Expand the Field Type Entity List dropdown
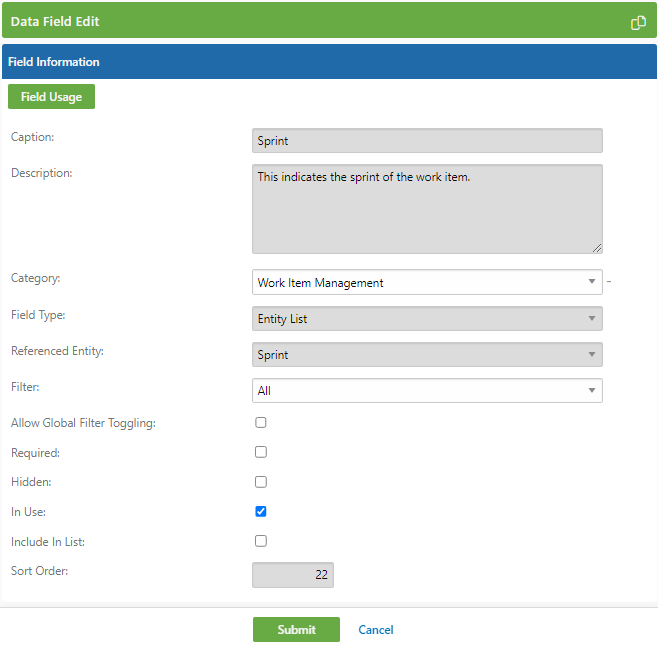 (x=427, y=319)
